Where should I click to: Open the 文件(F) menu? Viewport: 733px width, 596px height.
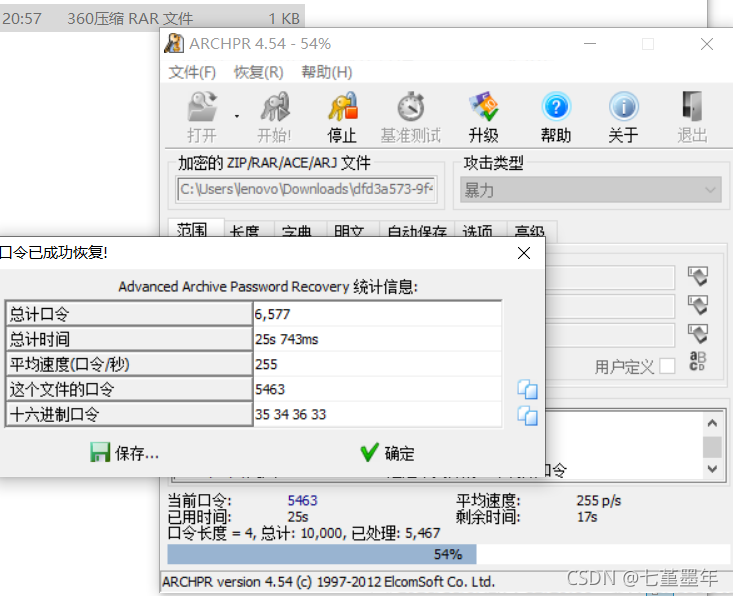pos(192,72)
